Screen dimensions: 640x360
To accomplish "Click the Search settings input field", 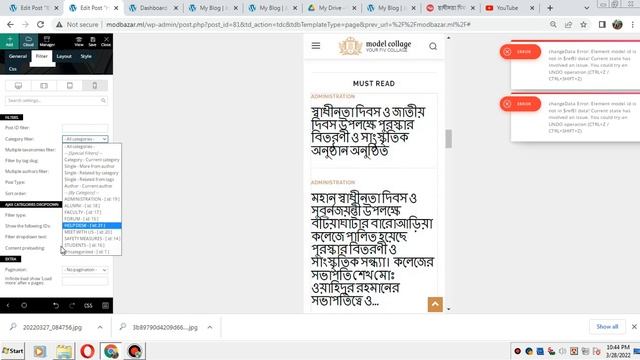I will point(56,100).
